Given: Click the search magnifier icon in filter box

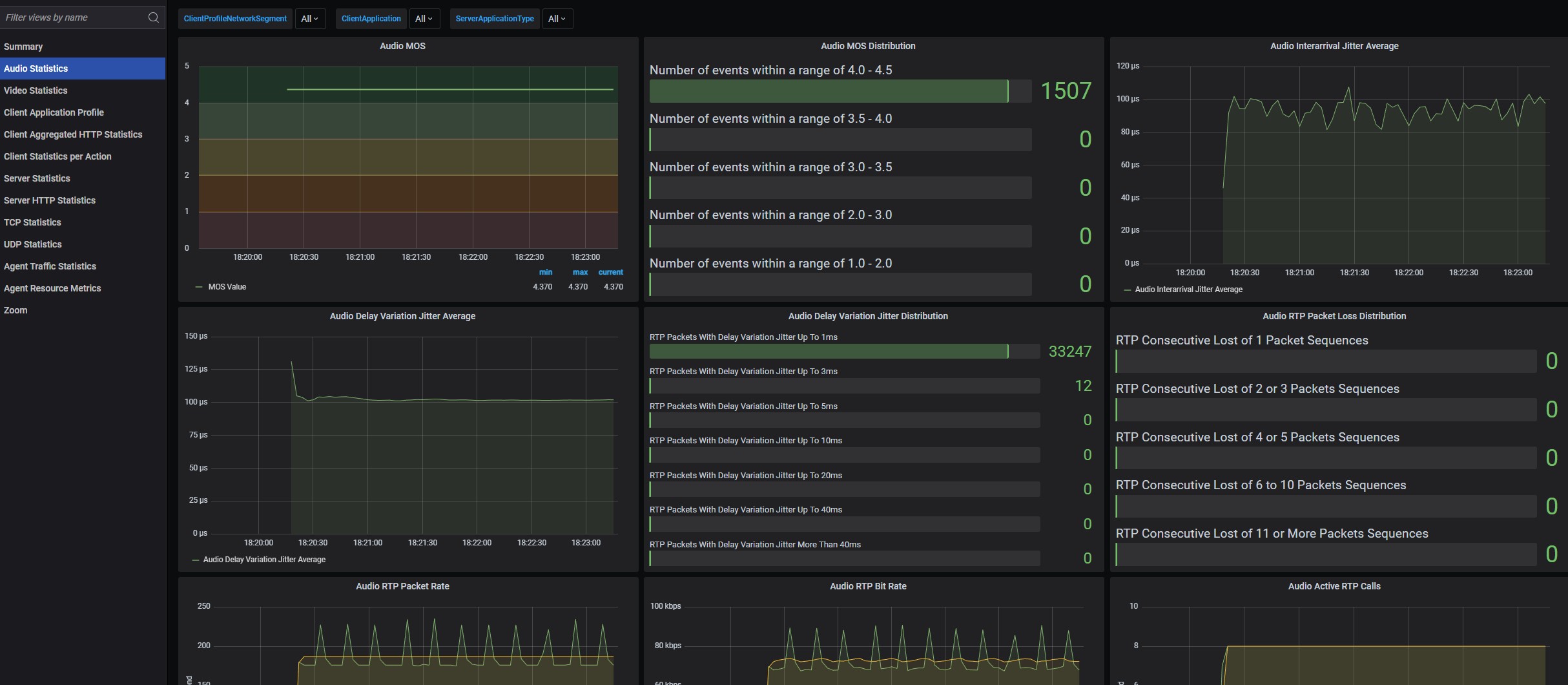Looking at the screenshot, I should 153,17.
